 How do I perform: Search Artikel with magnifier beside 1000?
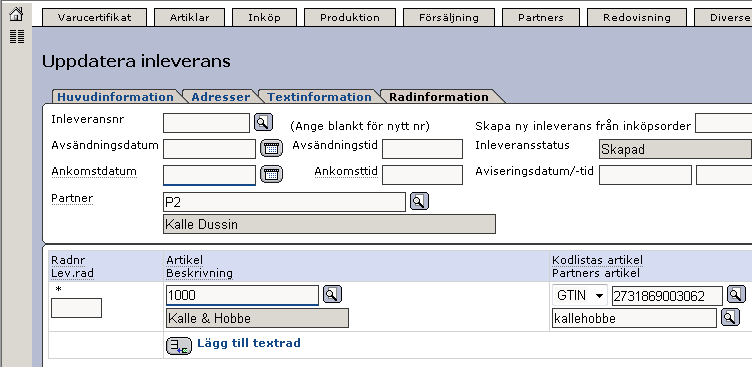pyautogui.click(x=332, y=294)
